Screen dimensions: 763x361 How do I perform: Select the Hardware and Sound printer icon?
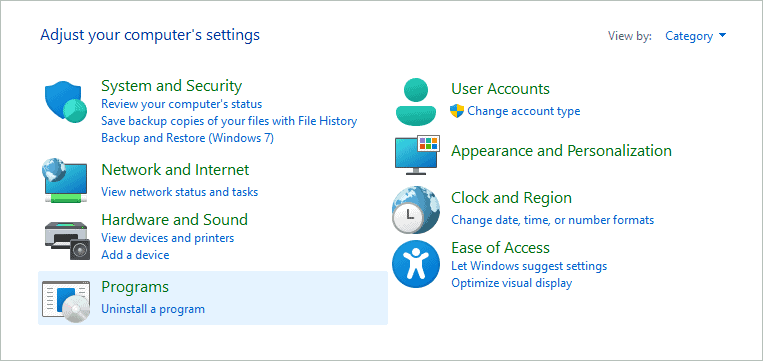67,240
